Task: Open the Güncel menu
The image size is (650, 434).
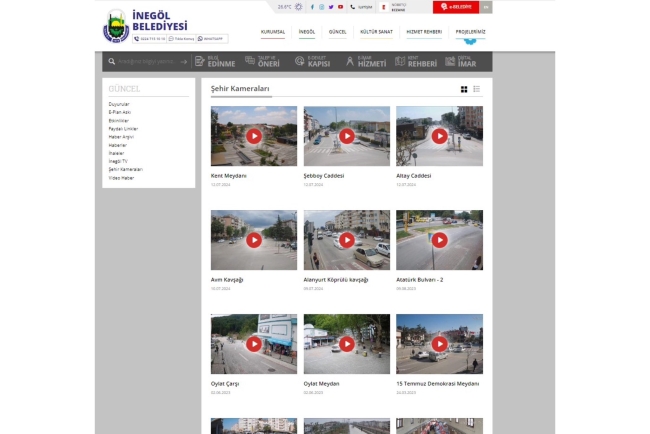Action: [x=337, y=32]
